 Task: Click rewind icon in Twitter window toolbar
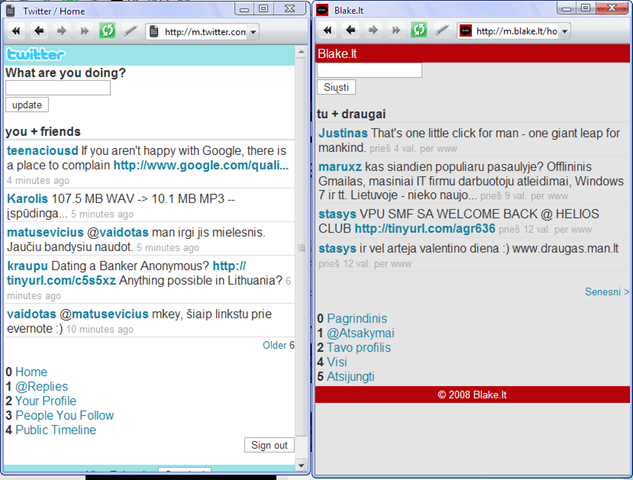[16, 31]
